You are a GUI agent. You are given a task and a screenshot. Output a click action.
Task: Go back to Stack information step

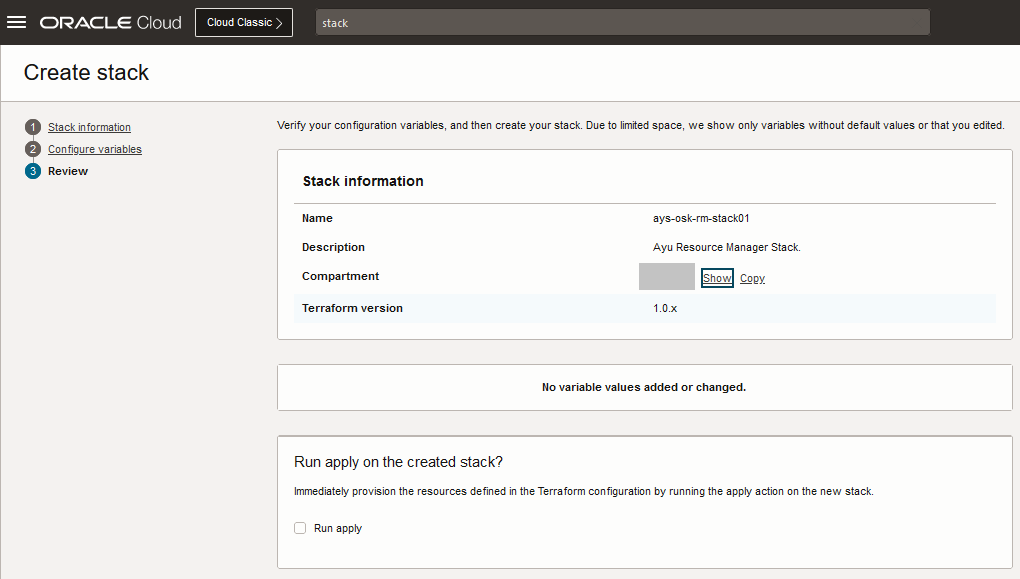point(89,127)
